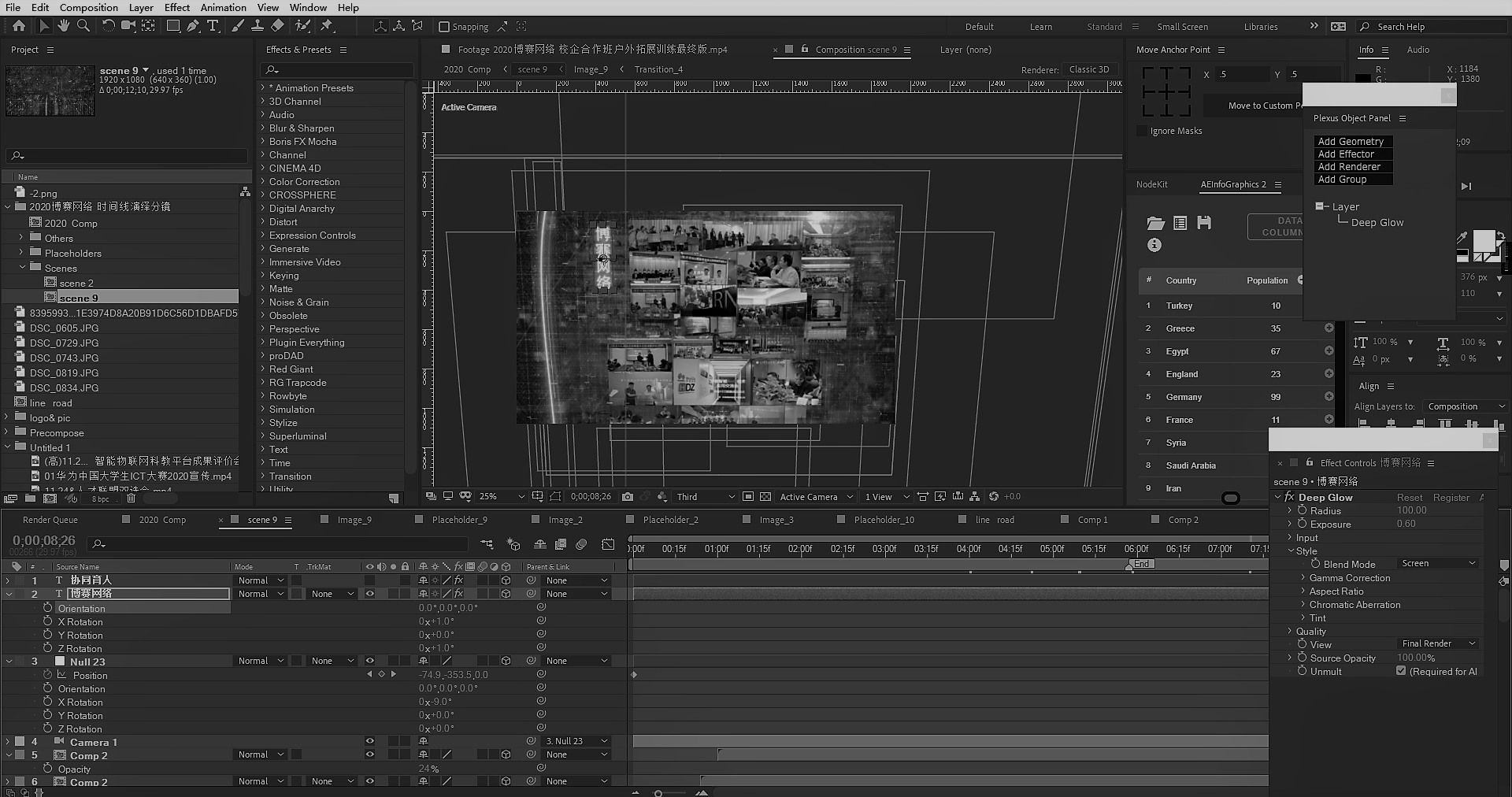Open the Composition menu

pos(89,7)
